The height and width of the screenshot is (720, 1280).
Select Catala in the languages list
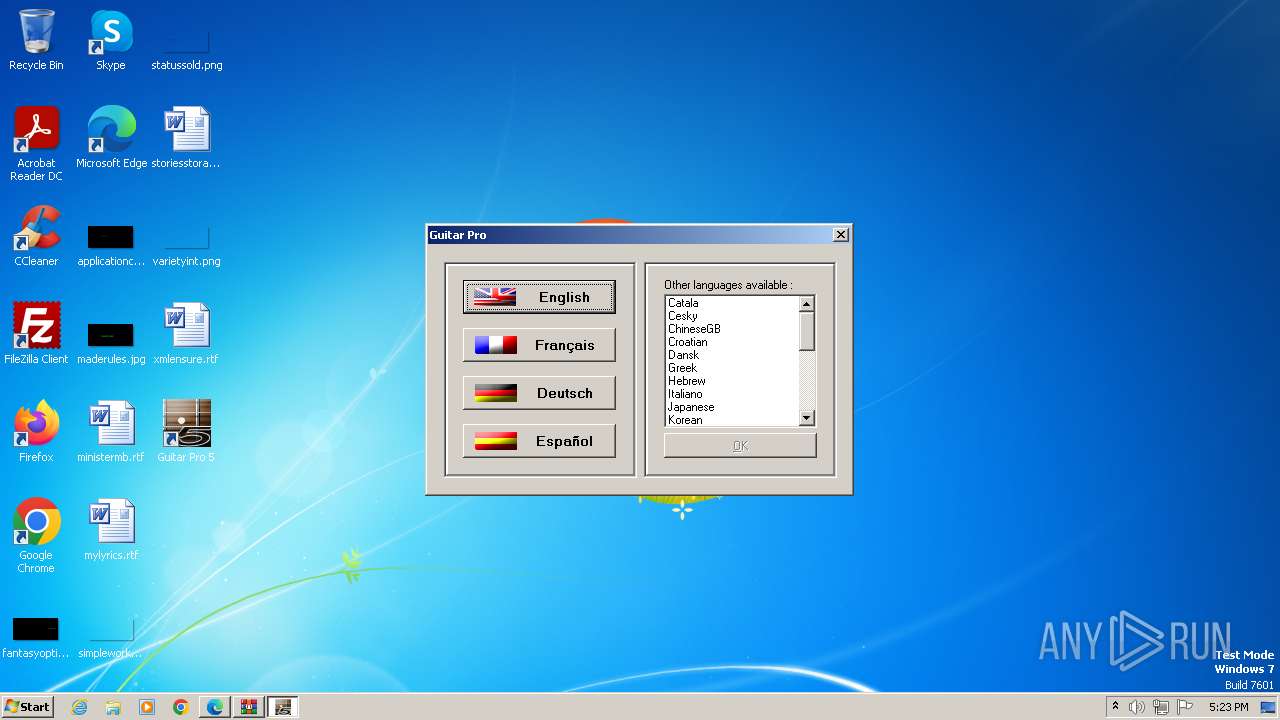coord(733,303)
